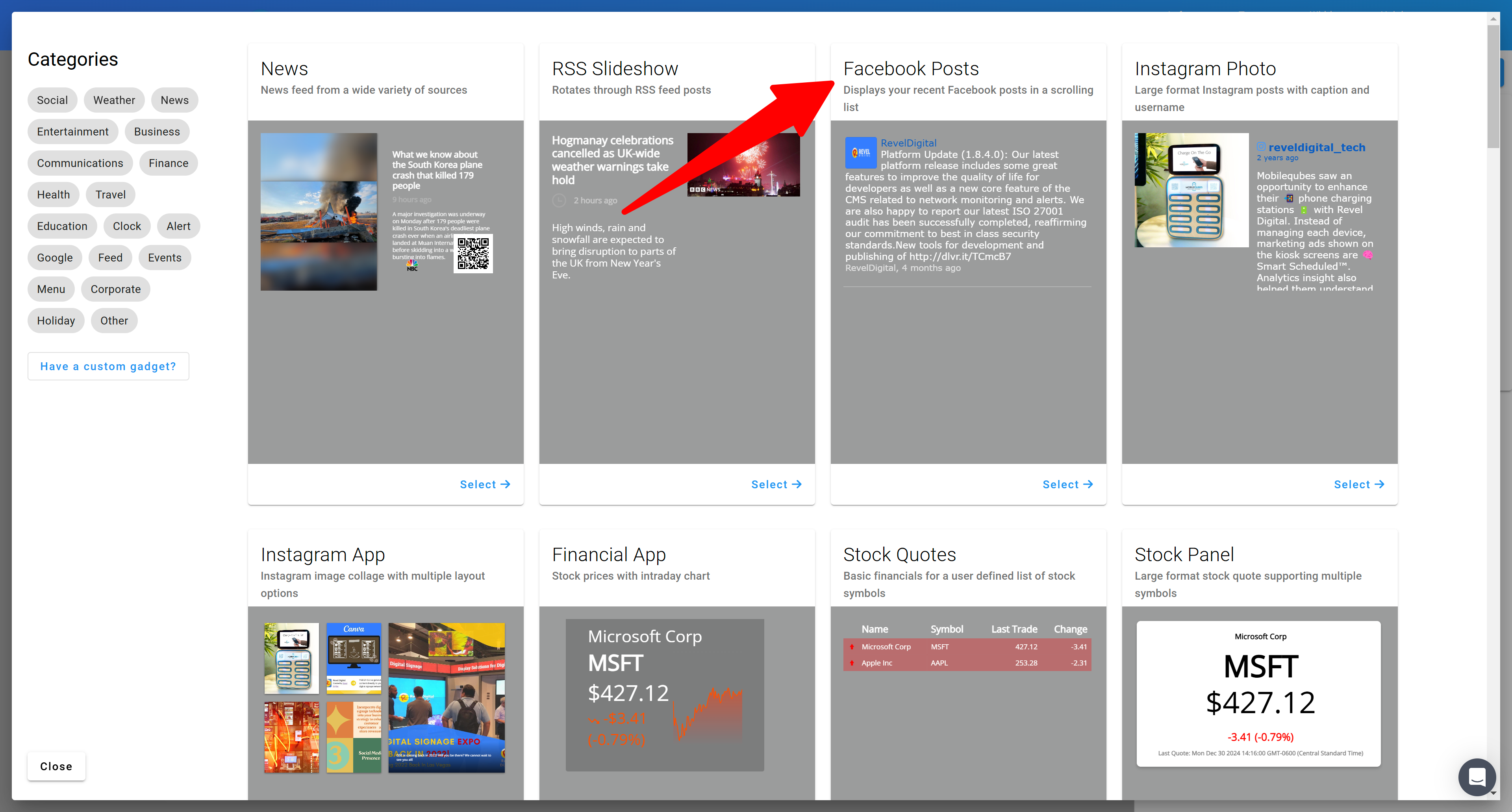Choose the Holiday category filter

(x=56, y=321)
